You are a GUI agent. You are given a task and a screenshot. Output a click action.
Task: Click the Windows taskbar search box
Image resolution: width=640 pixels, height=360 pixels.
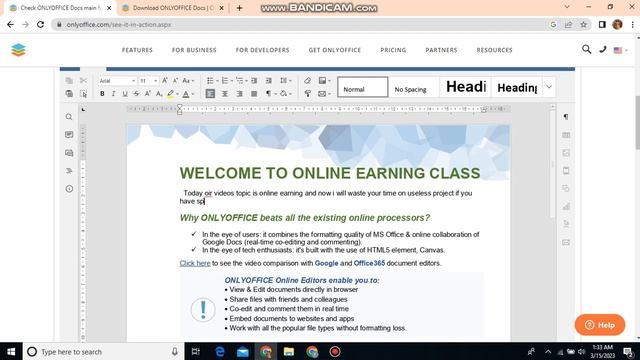(x=103, y=352)
